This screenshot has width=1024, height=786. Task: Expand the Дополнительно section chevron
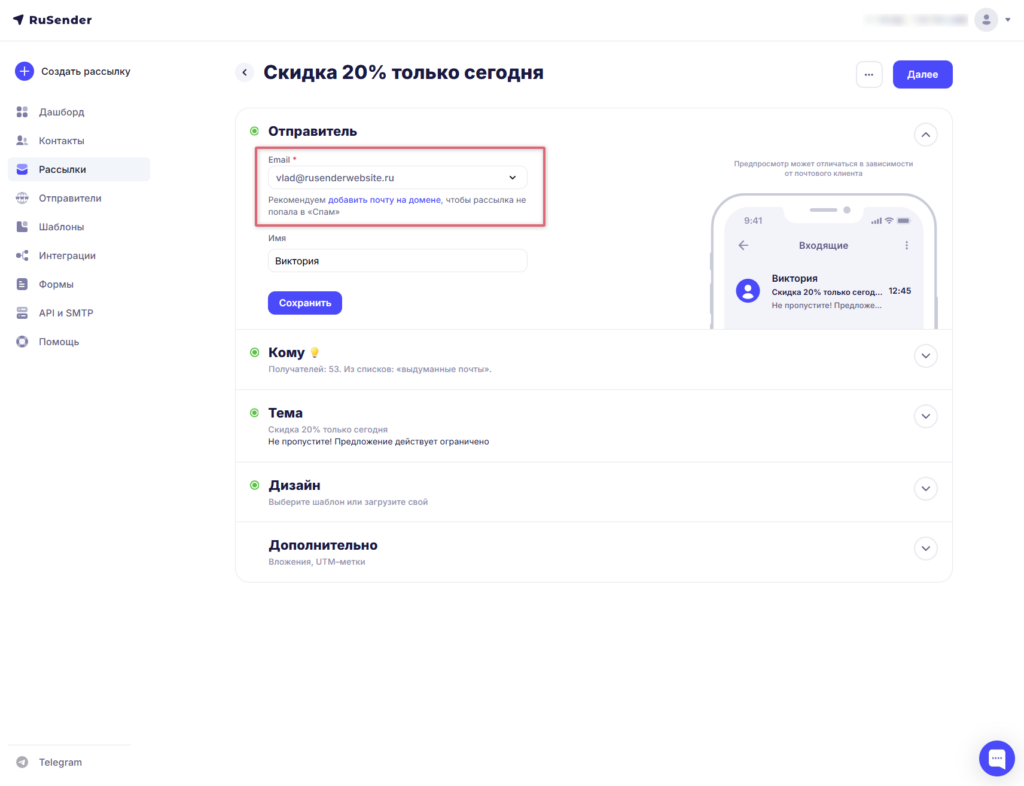point(925,548)
